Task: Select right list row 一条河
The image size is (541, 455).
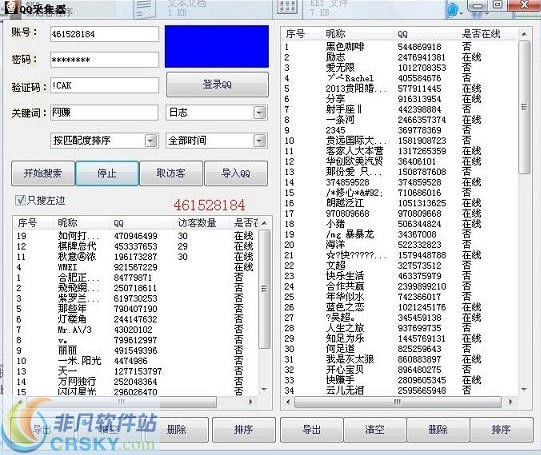Action: (x=400, y=120)
